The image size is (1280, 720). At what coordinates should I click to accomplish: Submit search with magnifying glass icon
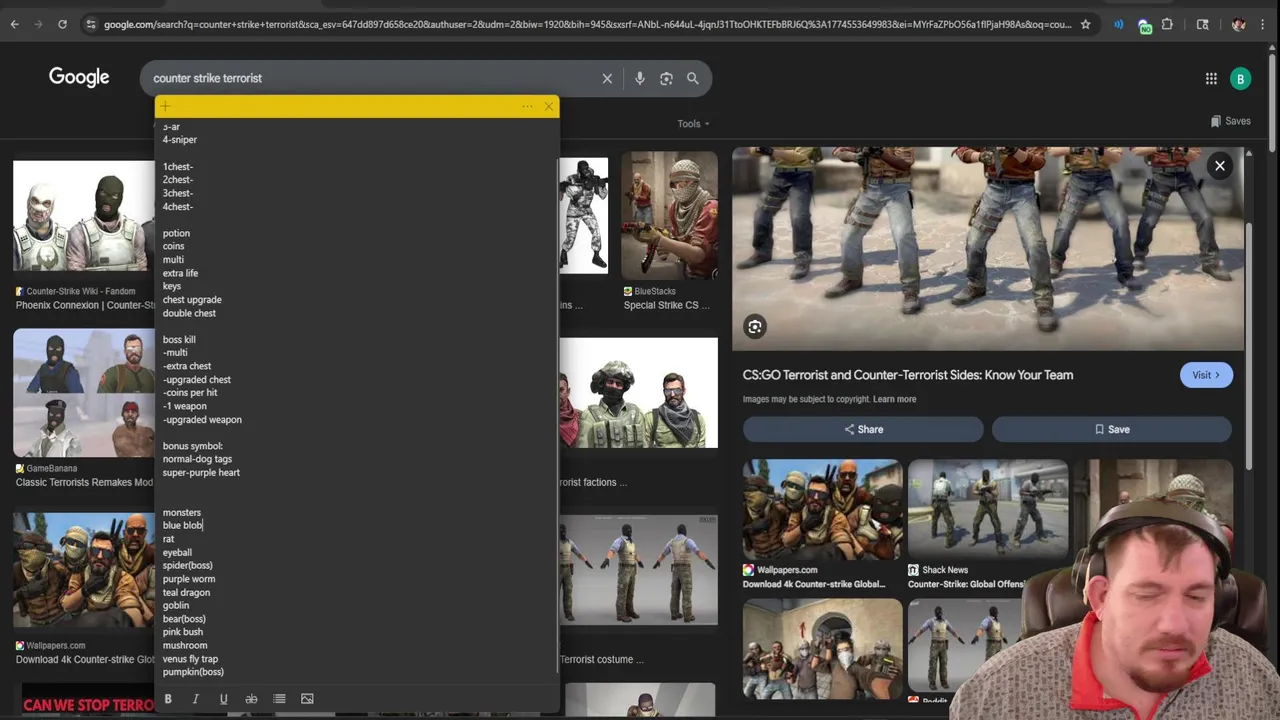[x=693, y=78]
